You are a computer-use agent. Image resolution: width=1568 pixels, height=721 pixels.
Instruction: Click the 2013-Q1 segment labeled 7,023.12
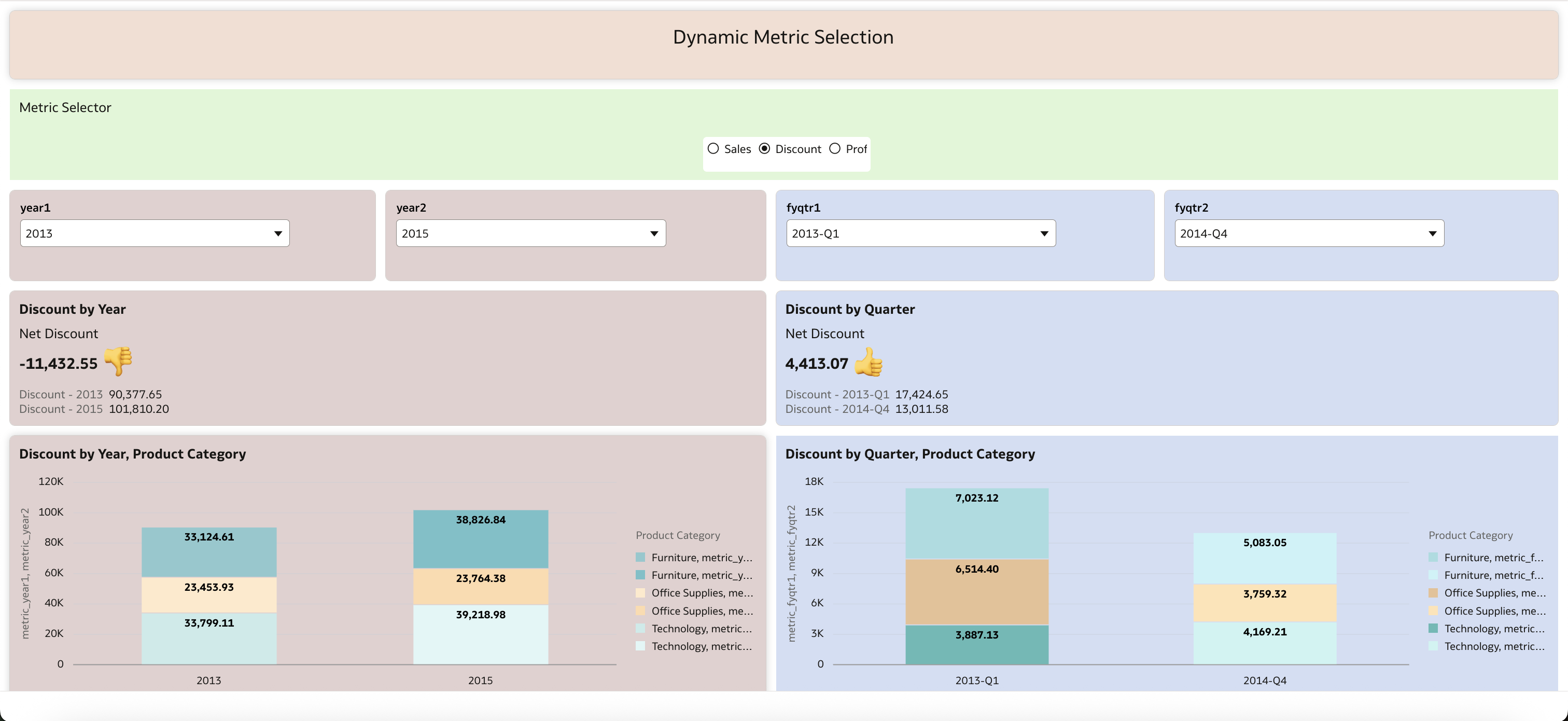click(976, 497)
